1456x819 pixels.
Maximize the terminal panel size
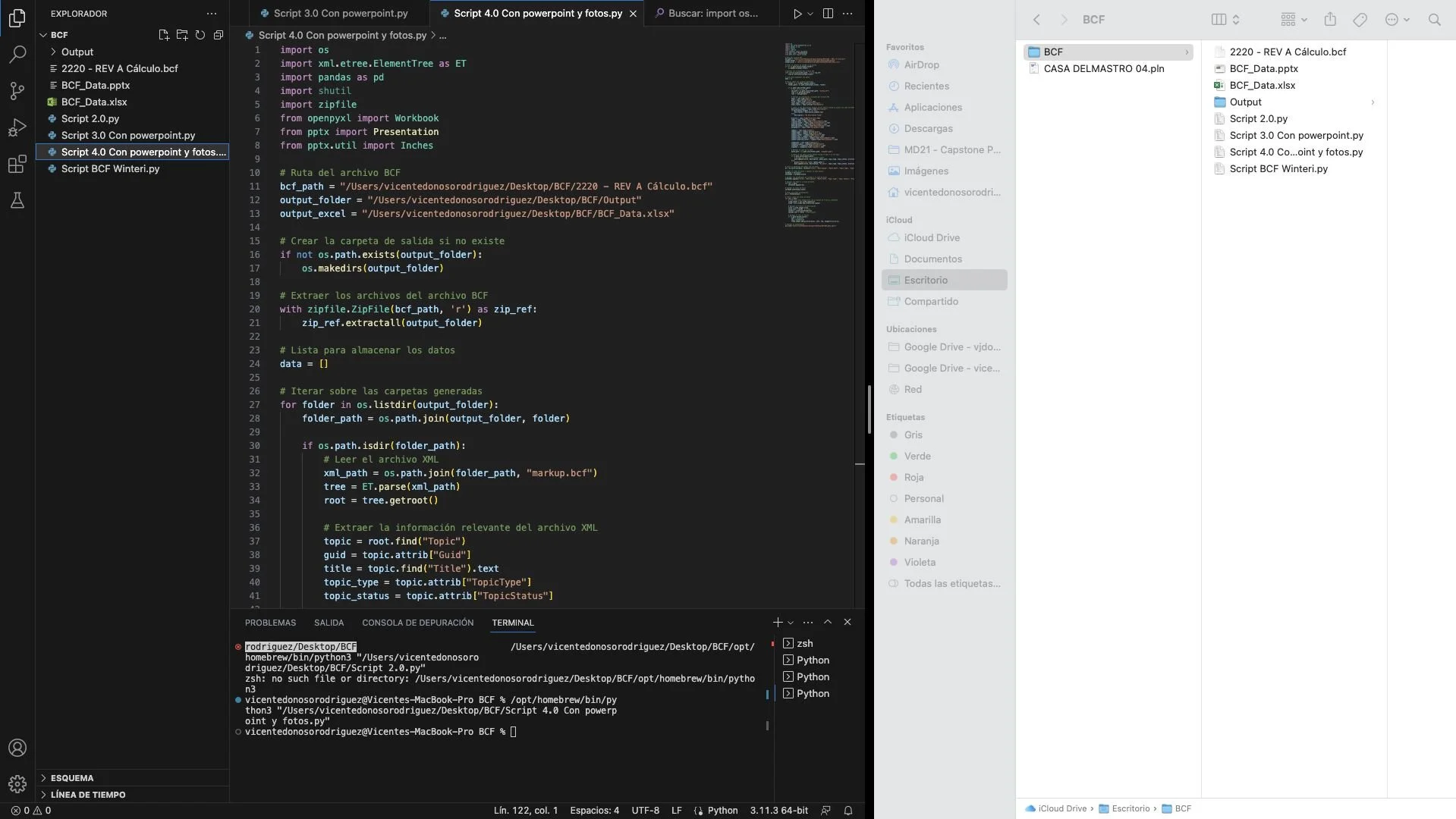tap(828, 623)
